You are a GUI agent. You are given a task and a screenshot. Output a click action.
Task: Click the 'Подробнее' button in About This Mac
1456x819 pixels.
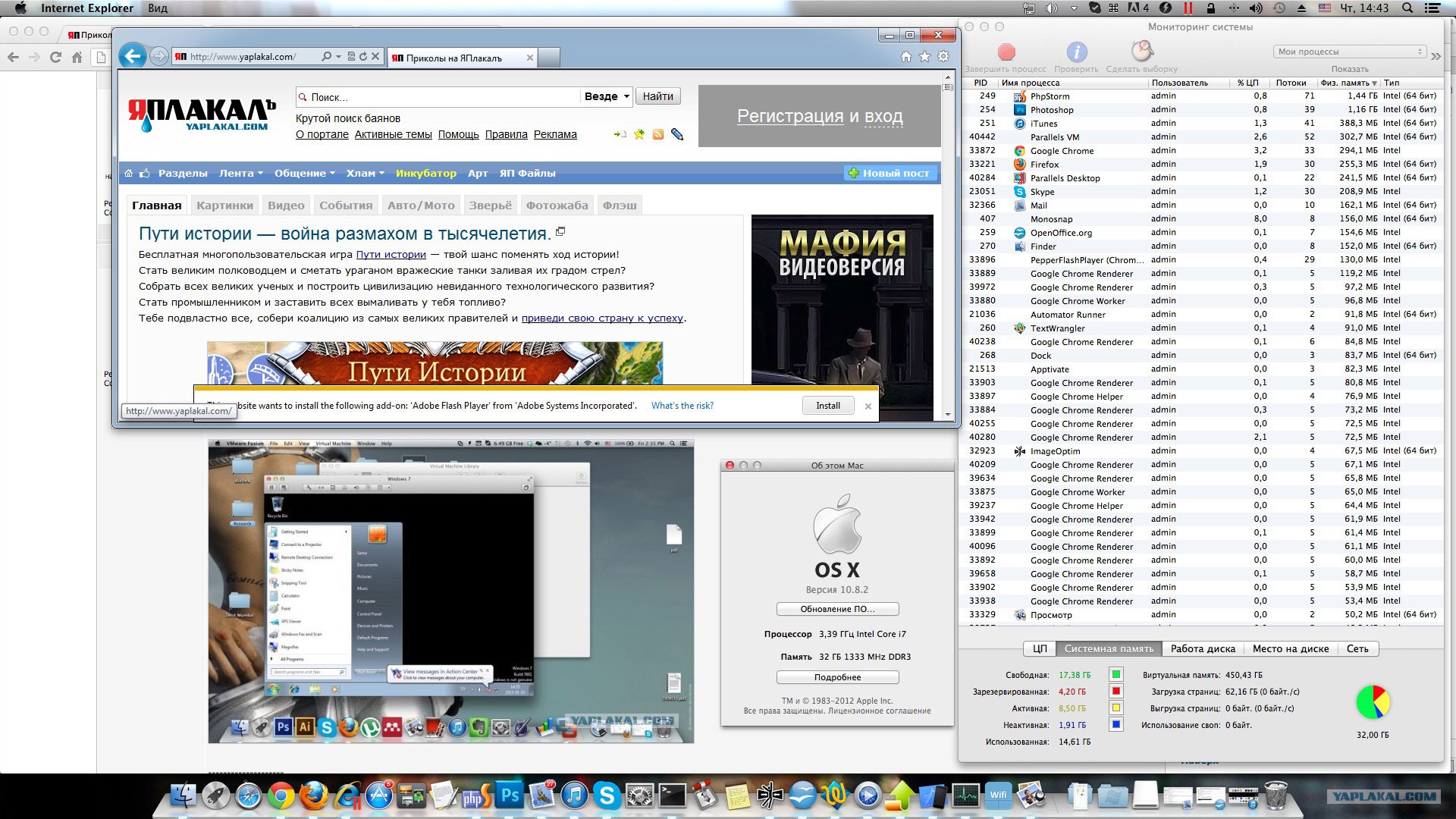(x=837, y=677)
